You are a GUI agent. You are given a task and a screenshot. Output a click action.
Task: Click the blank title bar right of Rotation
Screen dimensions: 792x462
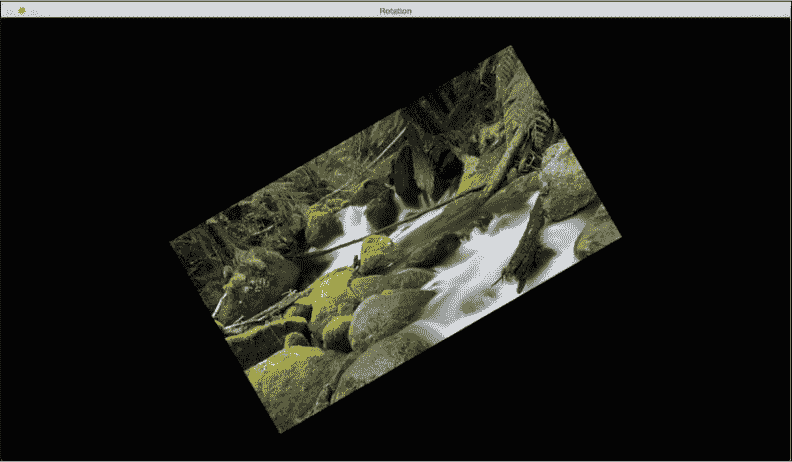tap(600, 10)
